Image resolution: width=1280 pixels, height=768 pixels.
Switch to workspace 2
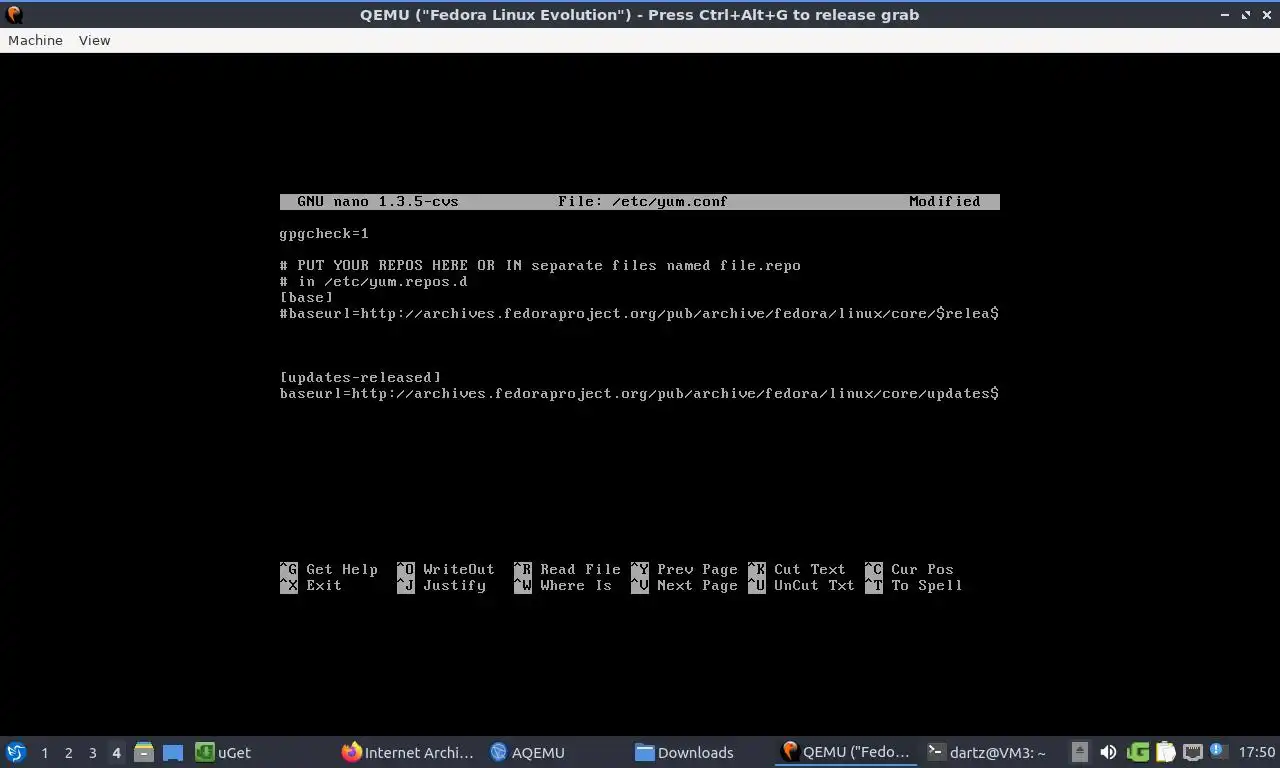click(68, 753)
